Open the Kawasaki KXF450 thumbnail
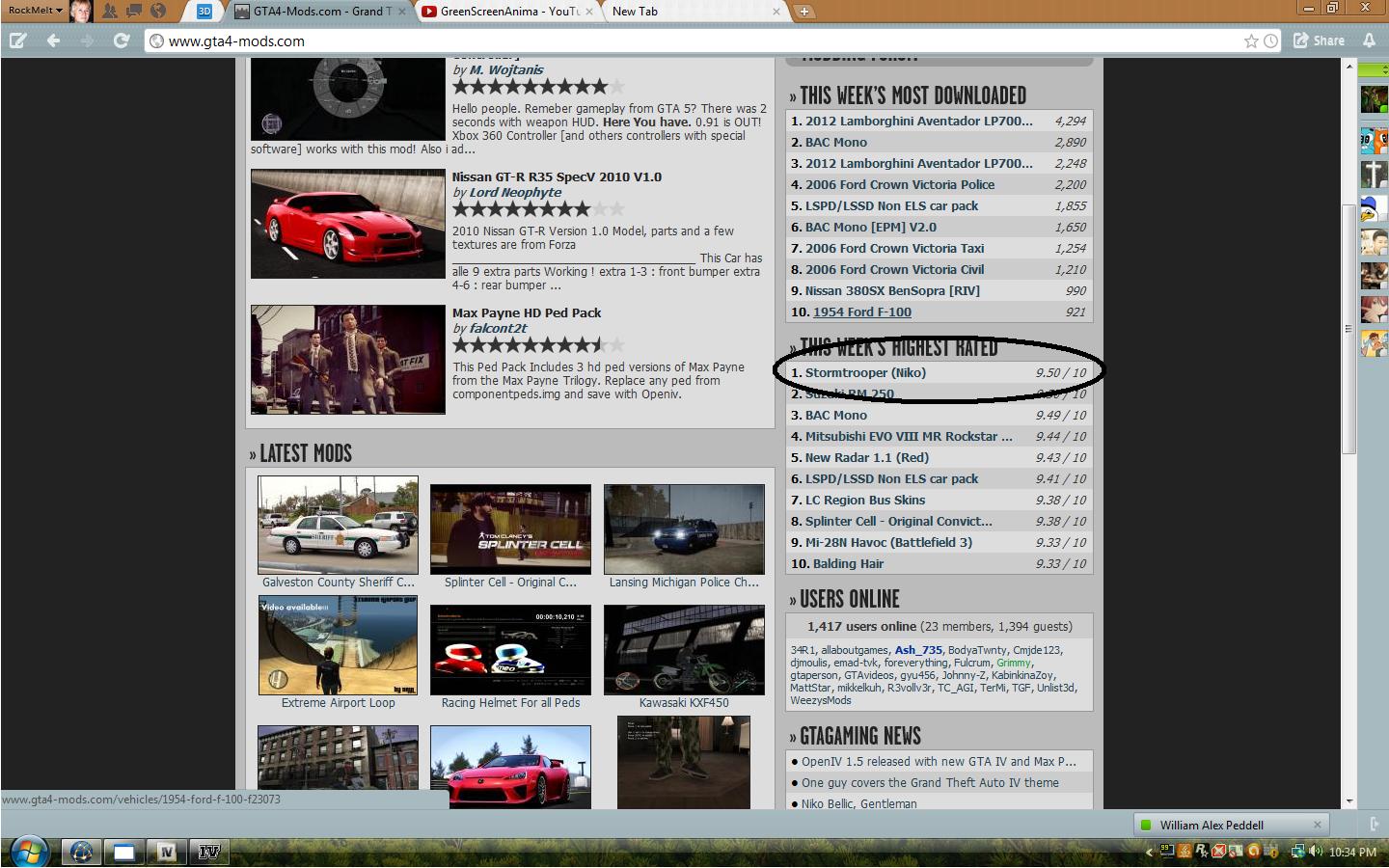 (x=684, y=650)
